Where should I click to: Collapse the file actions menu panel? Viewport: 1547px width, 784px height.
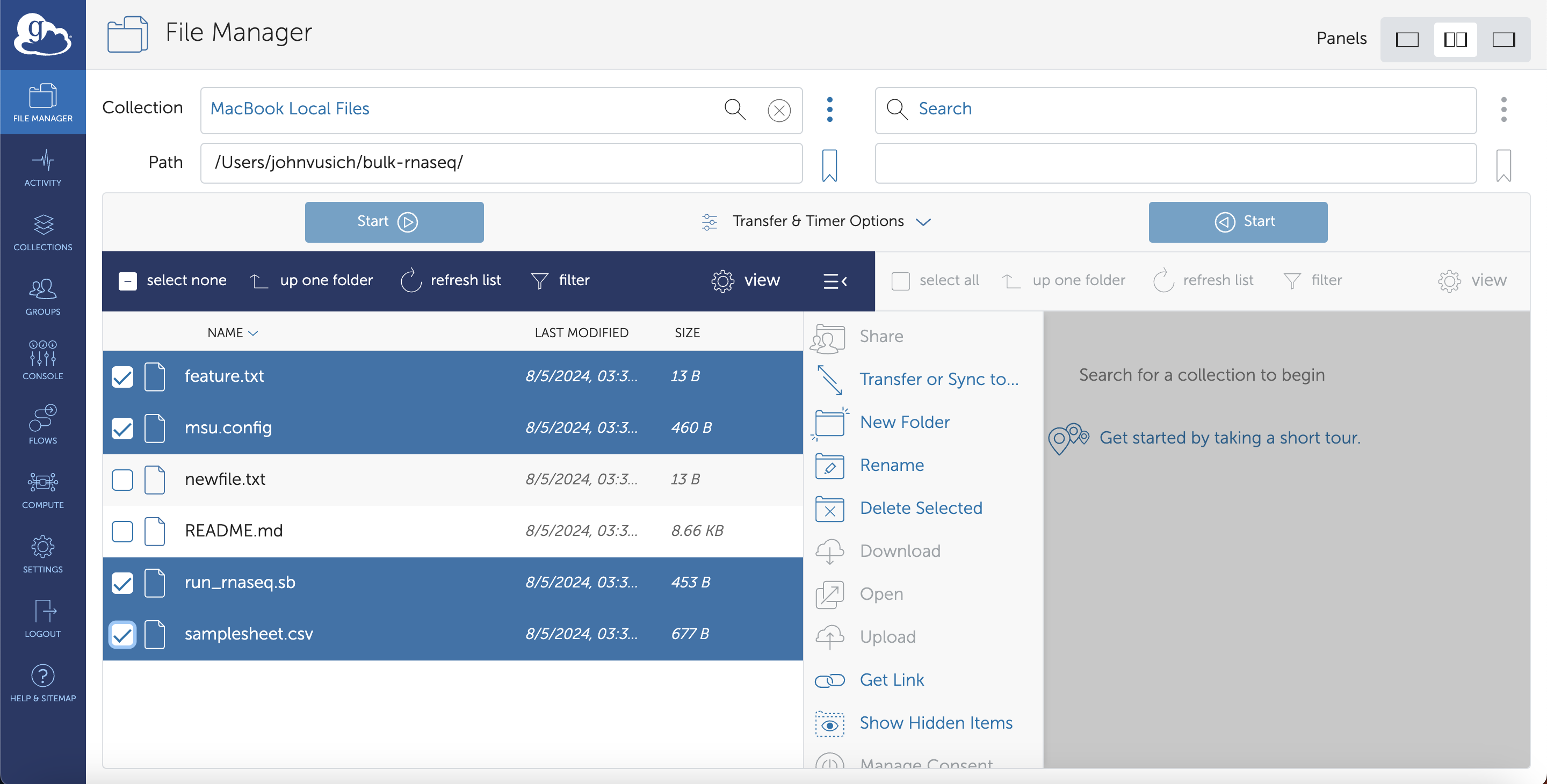(x=835, y=281)
